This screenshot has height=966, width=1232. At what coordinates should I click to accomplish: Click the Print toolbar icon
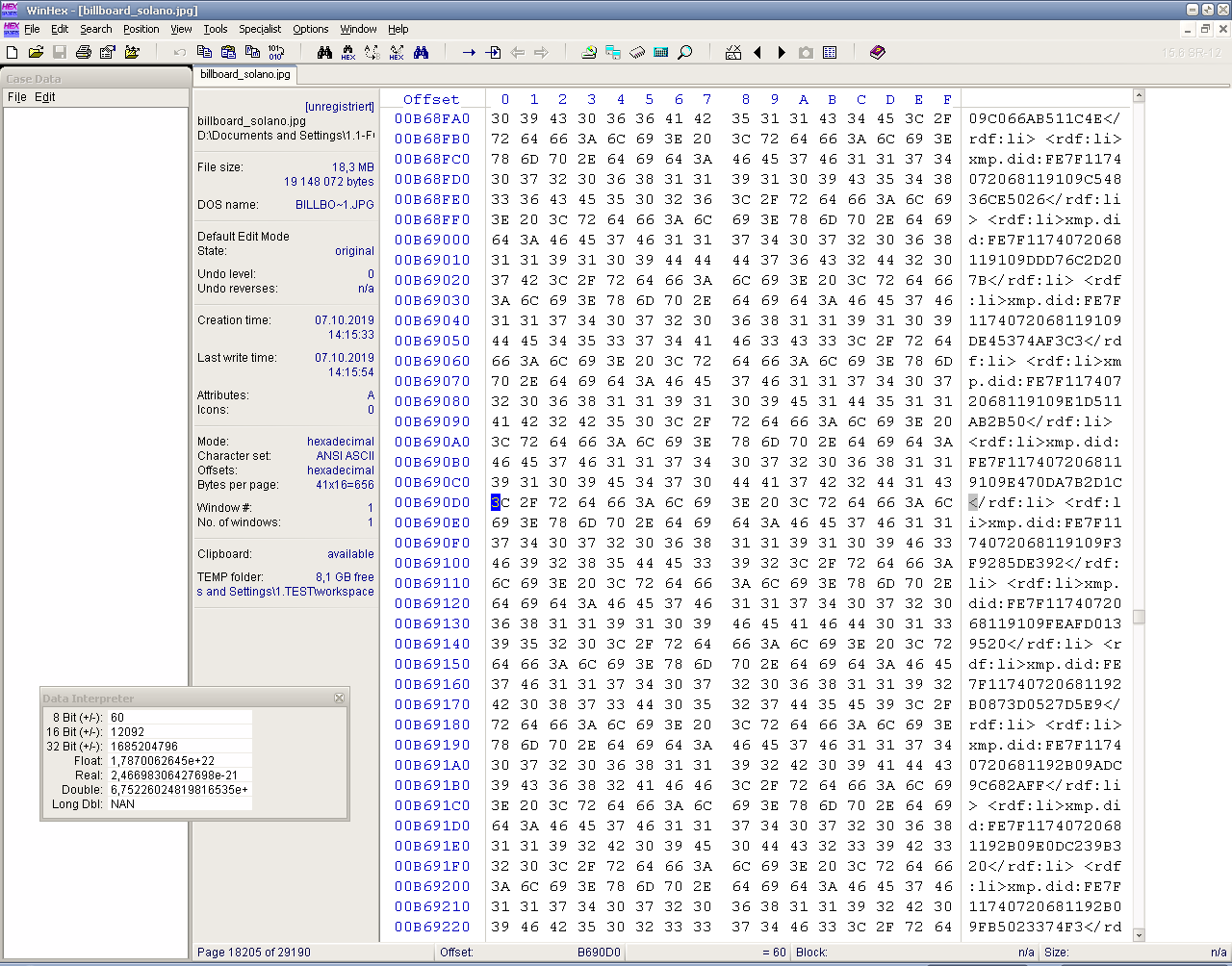click(84, 52)
